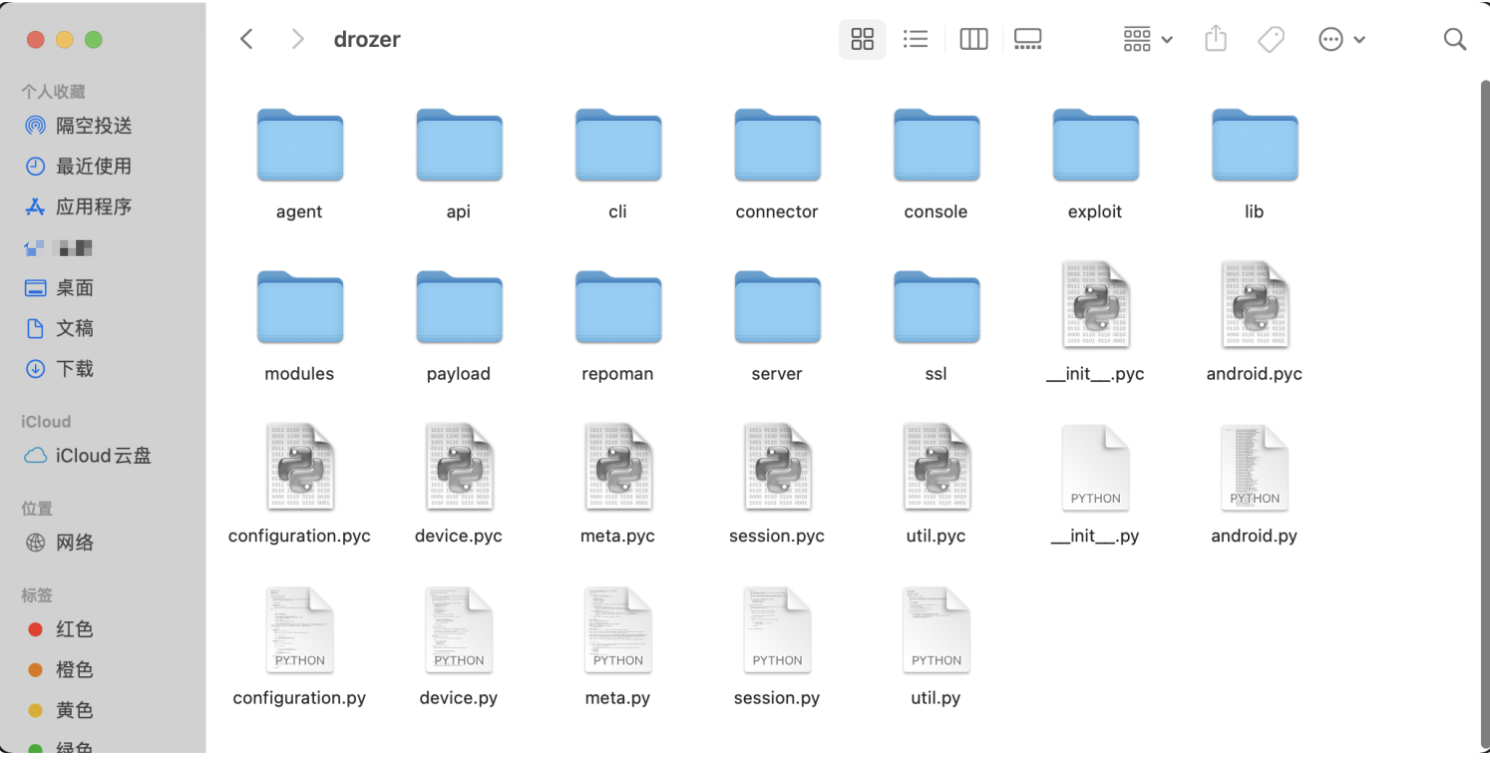Select the meta.py file icon

pyautogui.click(x=618, y=629)
